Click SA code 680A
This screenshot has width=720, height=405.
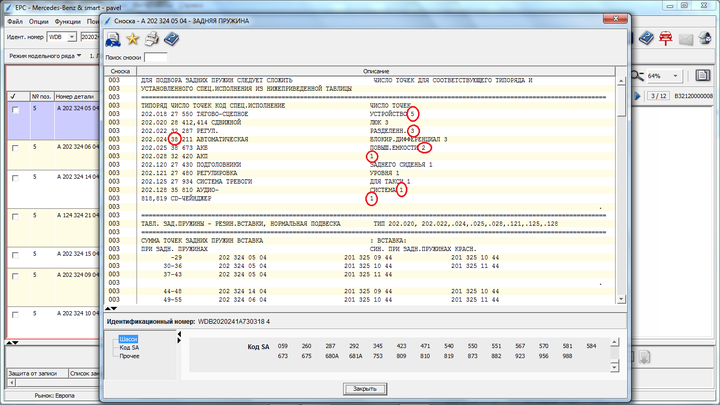[332, 356]
